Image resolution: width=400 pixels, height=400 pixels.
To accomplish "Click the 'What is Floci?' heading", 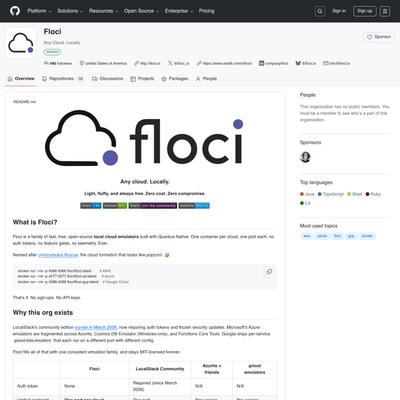I will tap(35, 222).
